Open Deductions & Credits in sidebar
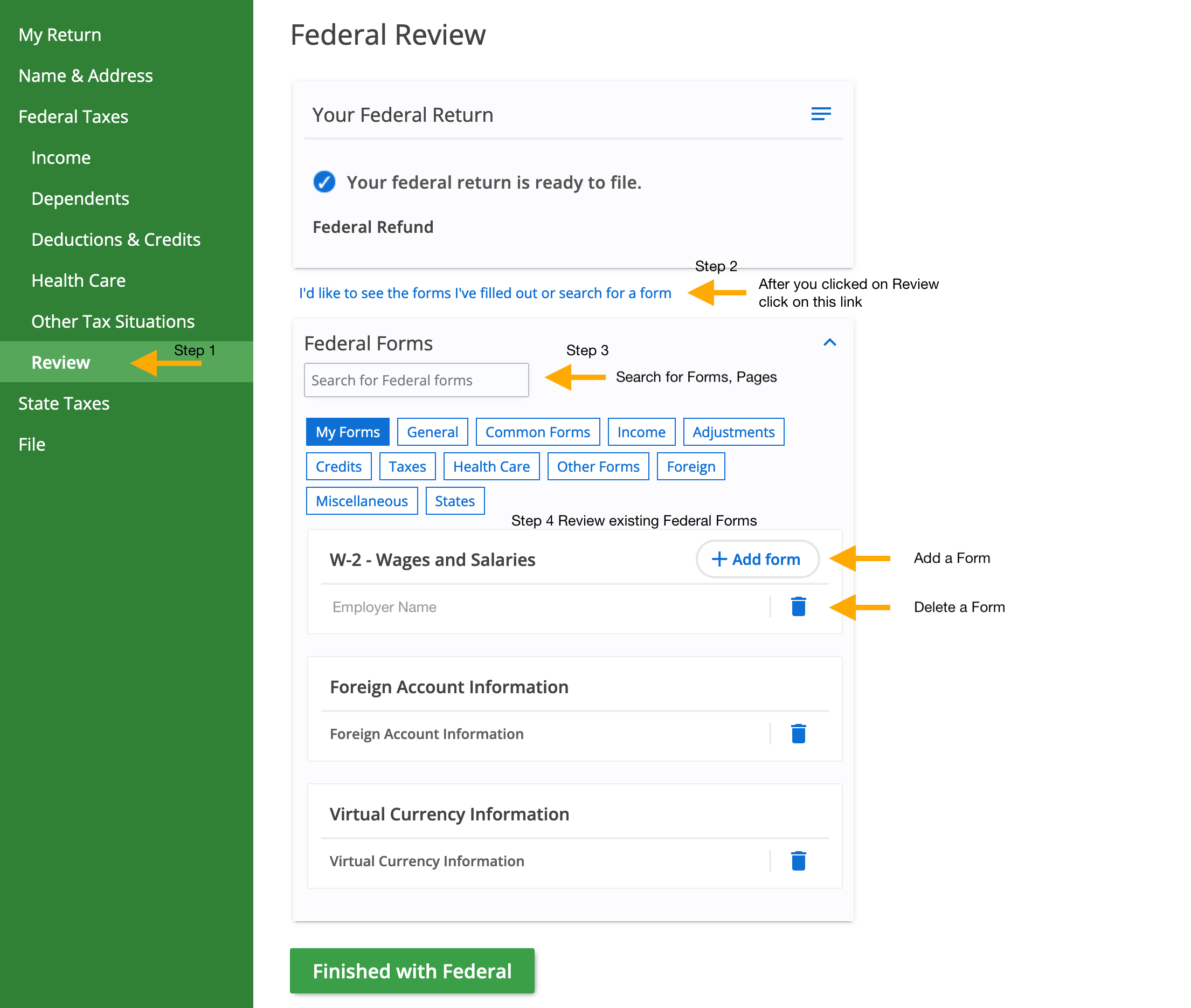 (116, 239)
